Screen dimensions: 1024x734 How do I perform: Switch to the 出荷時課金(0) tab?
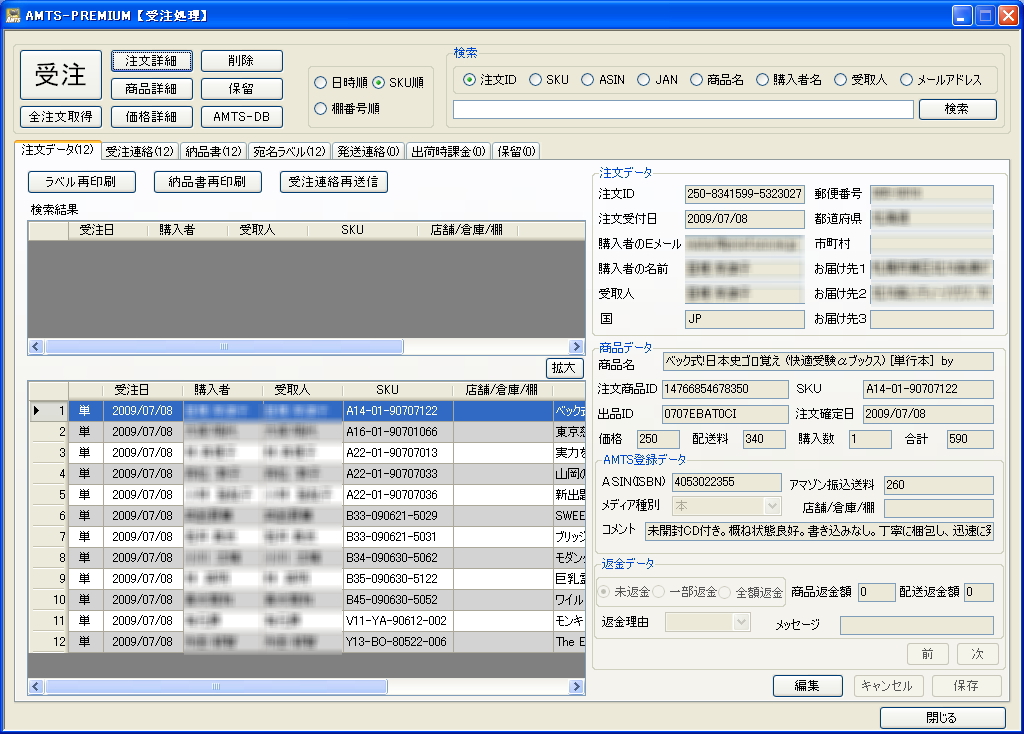(448, 152)
